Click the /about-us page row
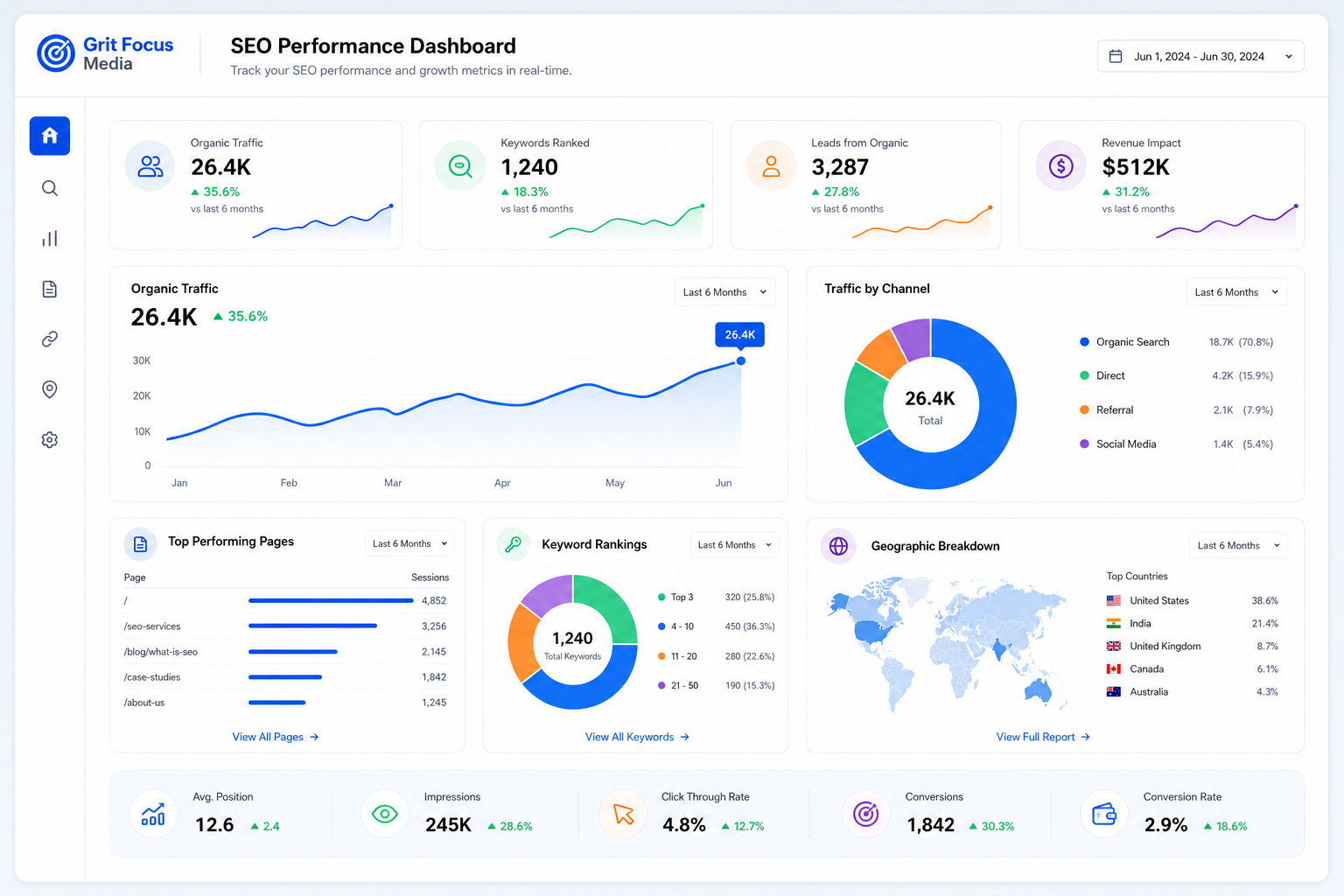Viewport: 1344px width, 896px height. click(285, 702)
